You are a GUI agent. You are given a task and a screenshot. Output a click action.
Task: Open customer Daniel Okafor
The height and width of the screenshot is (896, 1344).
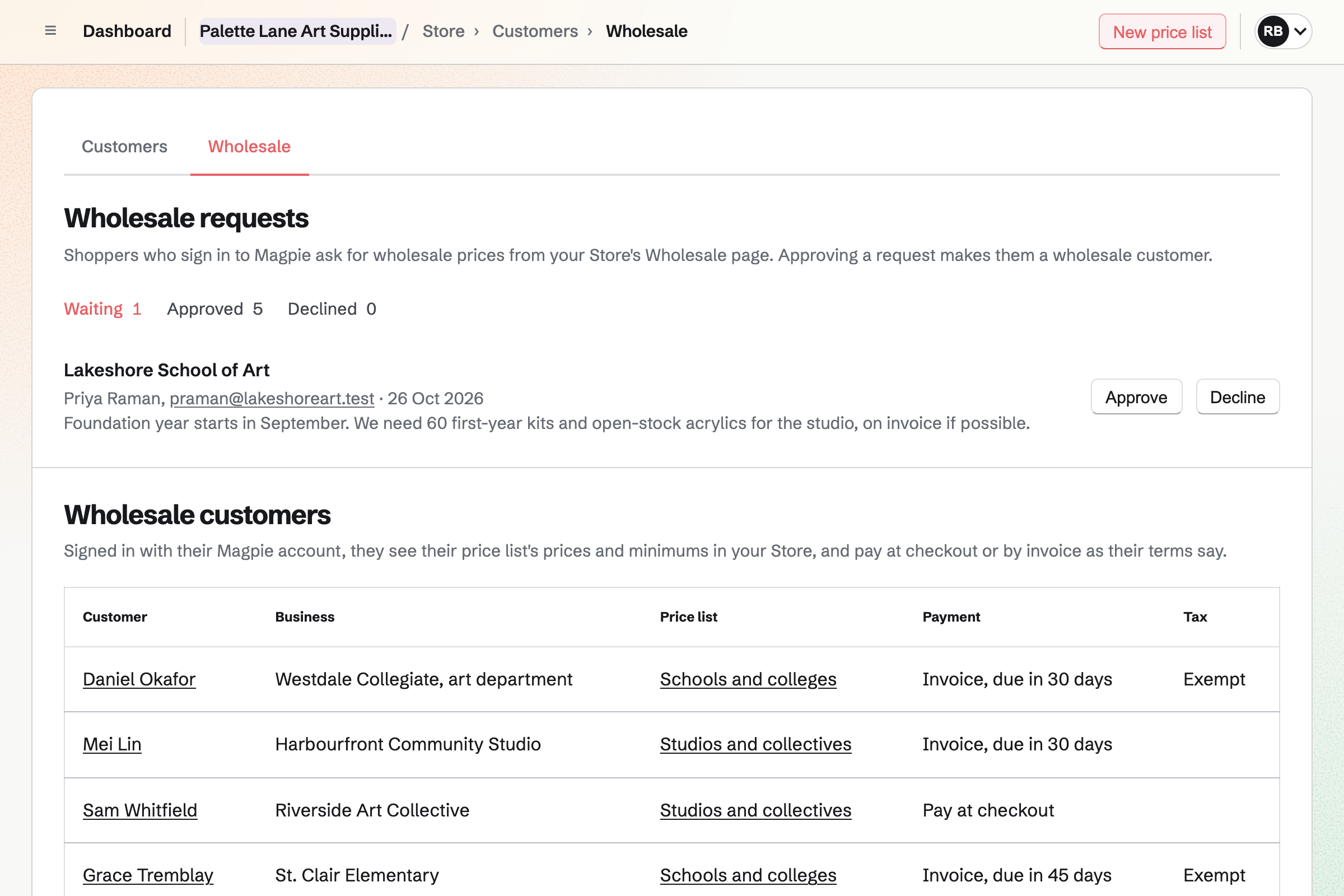click(x=139, y=679)
